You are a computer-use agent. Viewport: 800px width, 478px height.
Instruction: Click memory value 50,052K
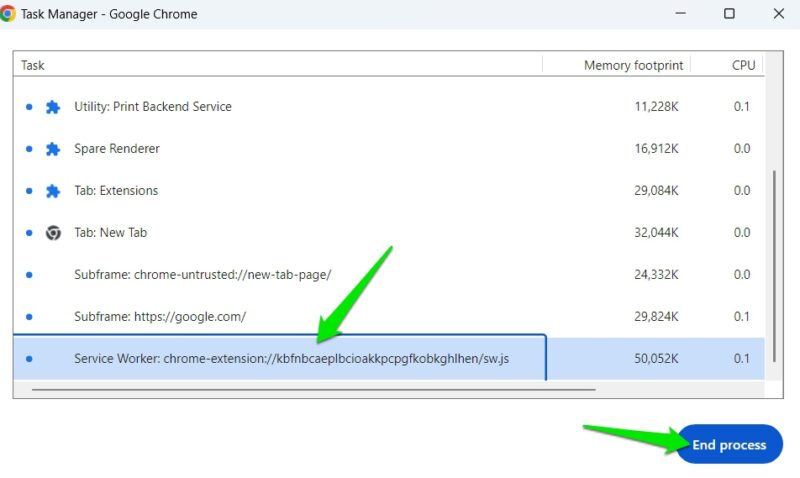656,358
